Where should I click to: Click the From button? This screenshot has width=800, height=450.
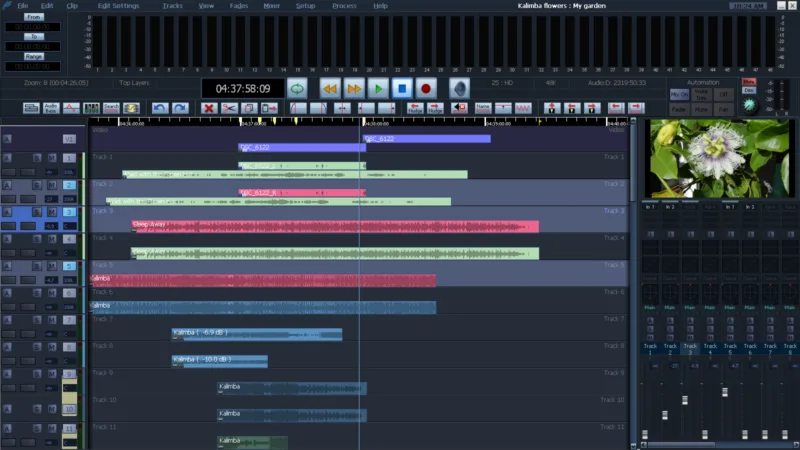click(33, 17)
